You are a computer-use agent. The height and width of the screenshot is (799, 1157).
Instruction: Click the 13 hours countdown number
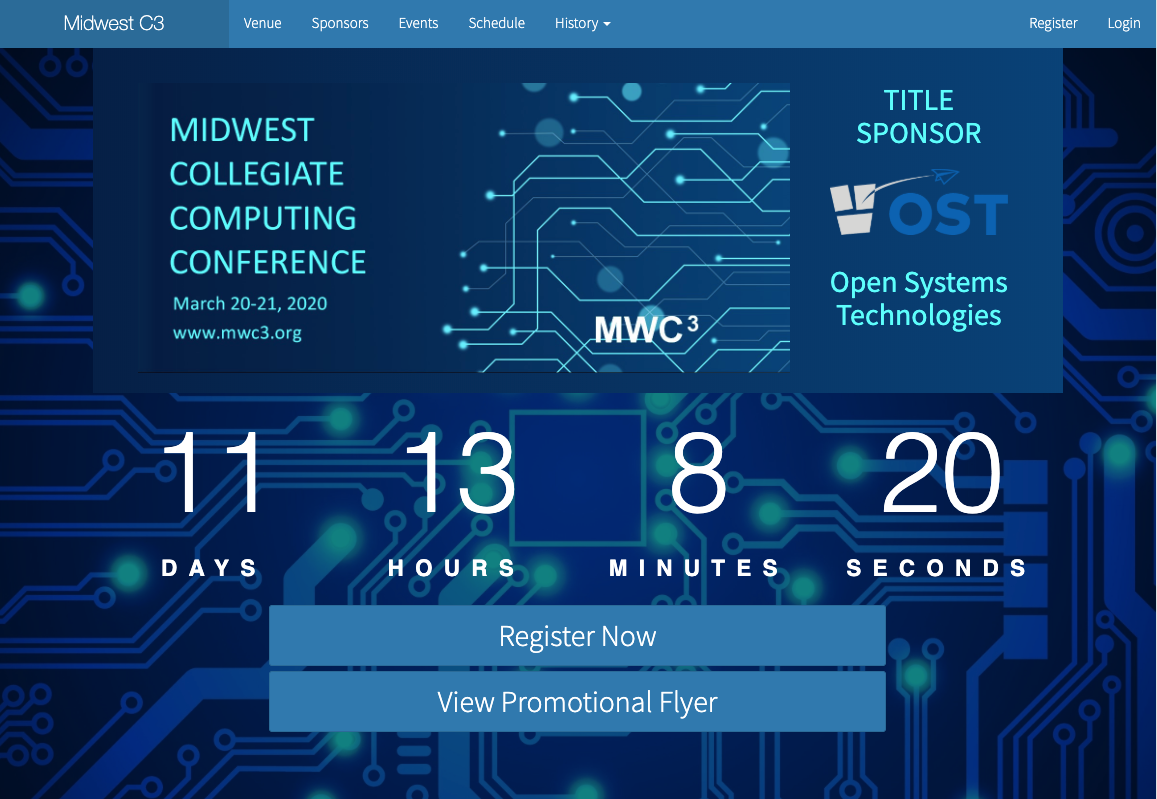(458, 473)
